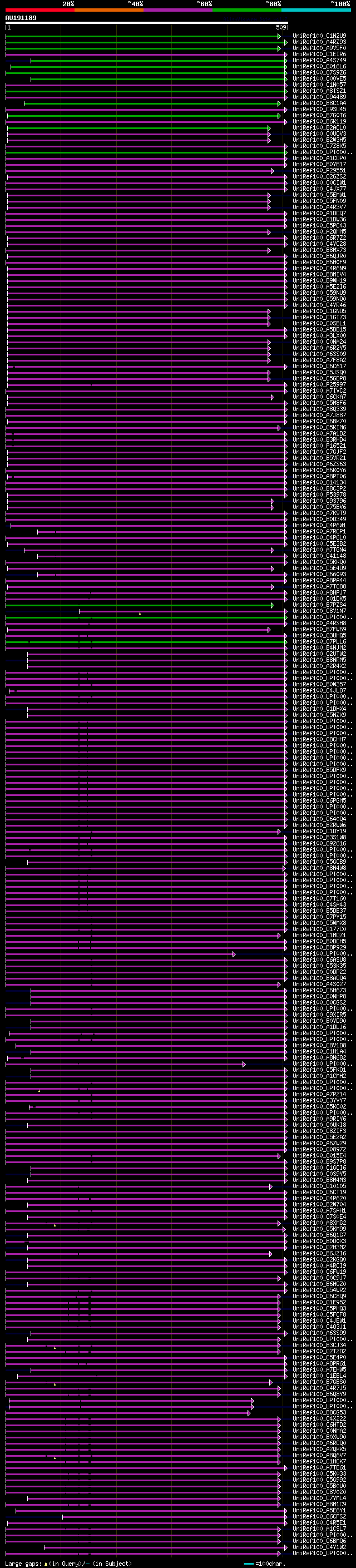This screenshot has height=1568, width=356.
Task: Select the UniRef100_B7GBS0 label
Action: [319, 1382]
